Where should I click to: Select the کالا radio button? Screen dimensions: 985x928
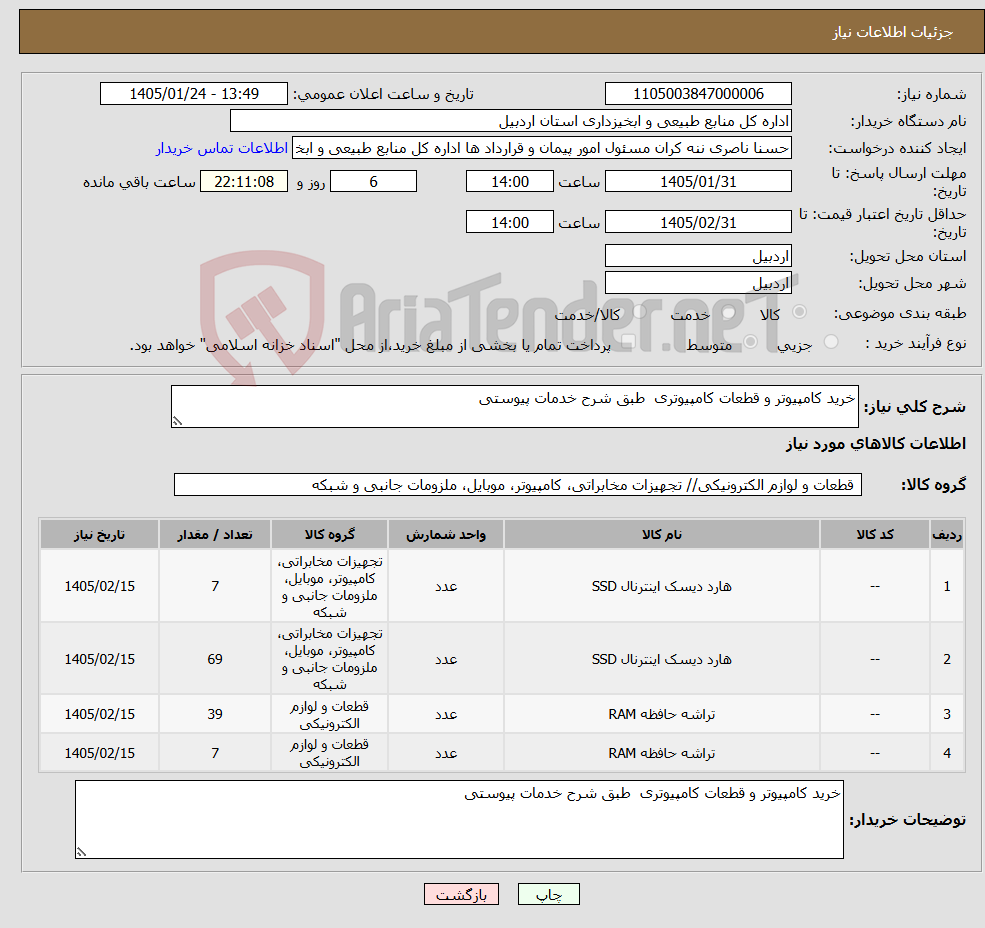(800, 312)
